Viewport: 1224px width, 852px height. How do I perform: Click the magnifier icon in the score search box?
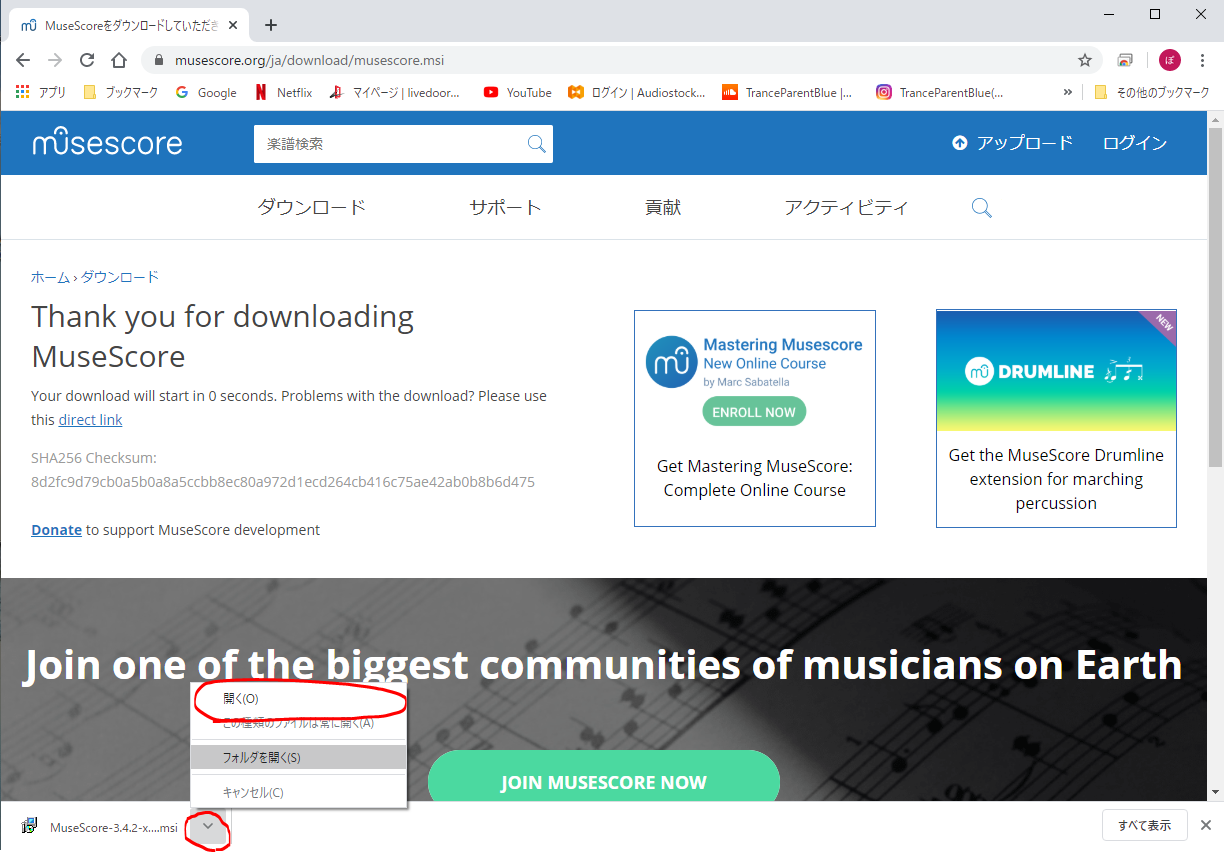pyautogui.click(x=537, y=144)
